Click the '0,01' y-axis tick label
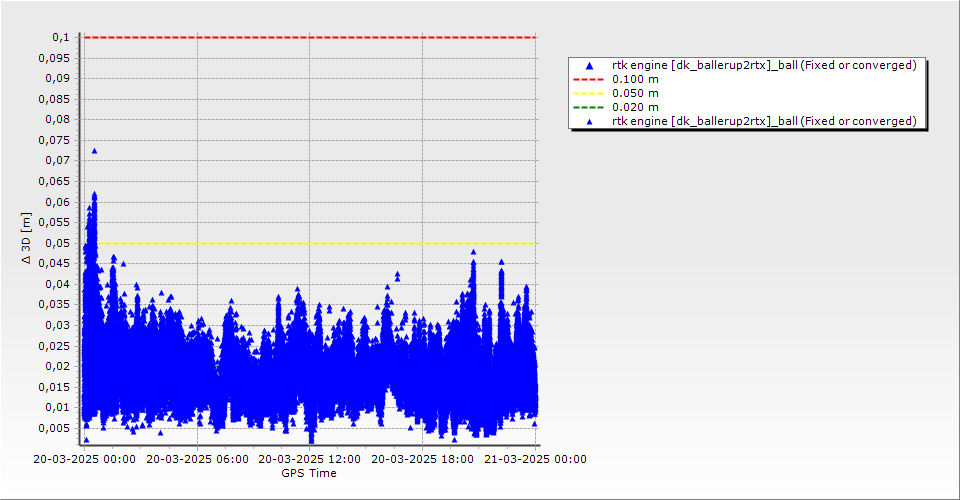The width and height of the screenshot is (960, 500). coord(58,408)
